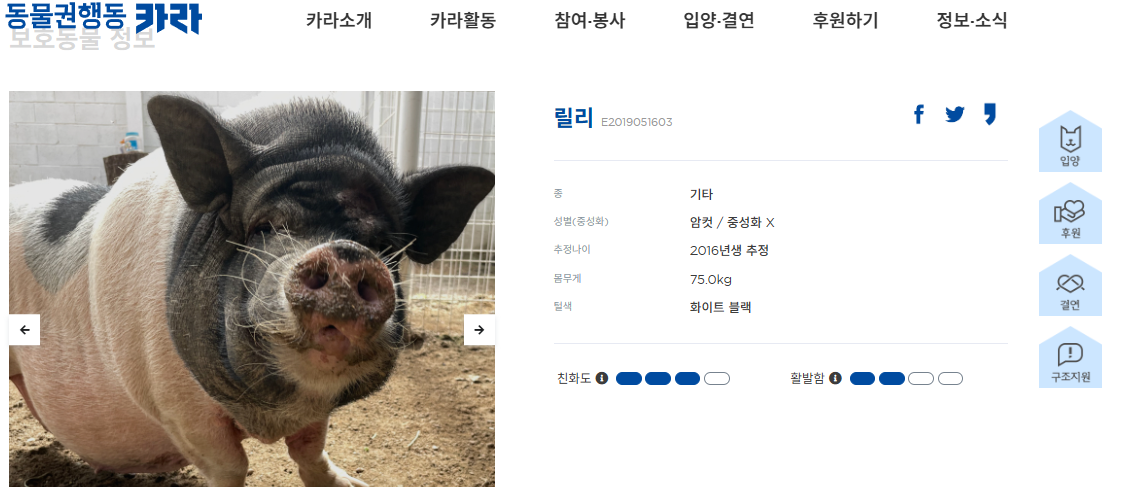Share this animal page on Twitter
Image resolution: width=1135 pixels, height=487 pixels.
click(x=955, y=114)
